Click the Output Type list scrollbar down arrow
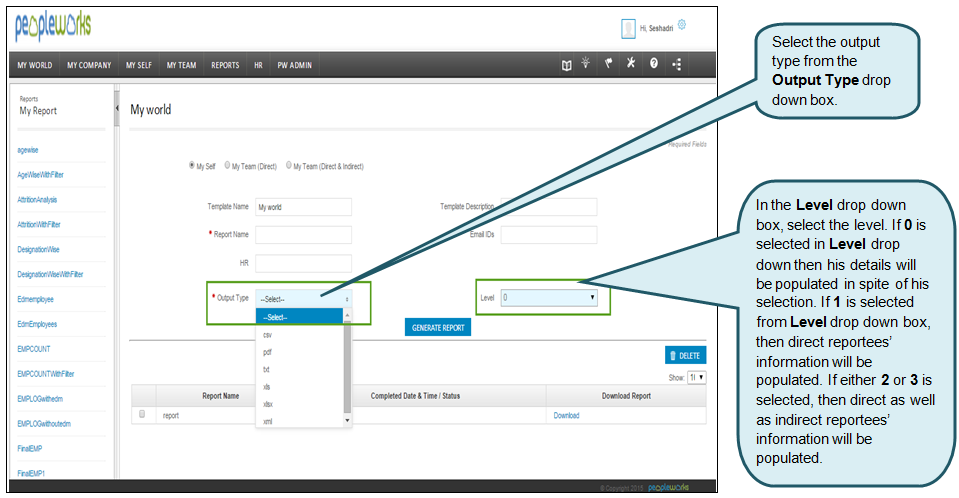The image size is (959, 498). (347, 422)
